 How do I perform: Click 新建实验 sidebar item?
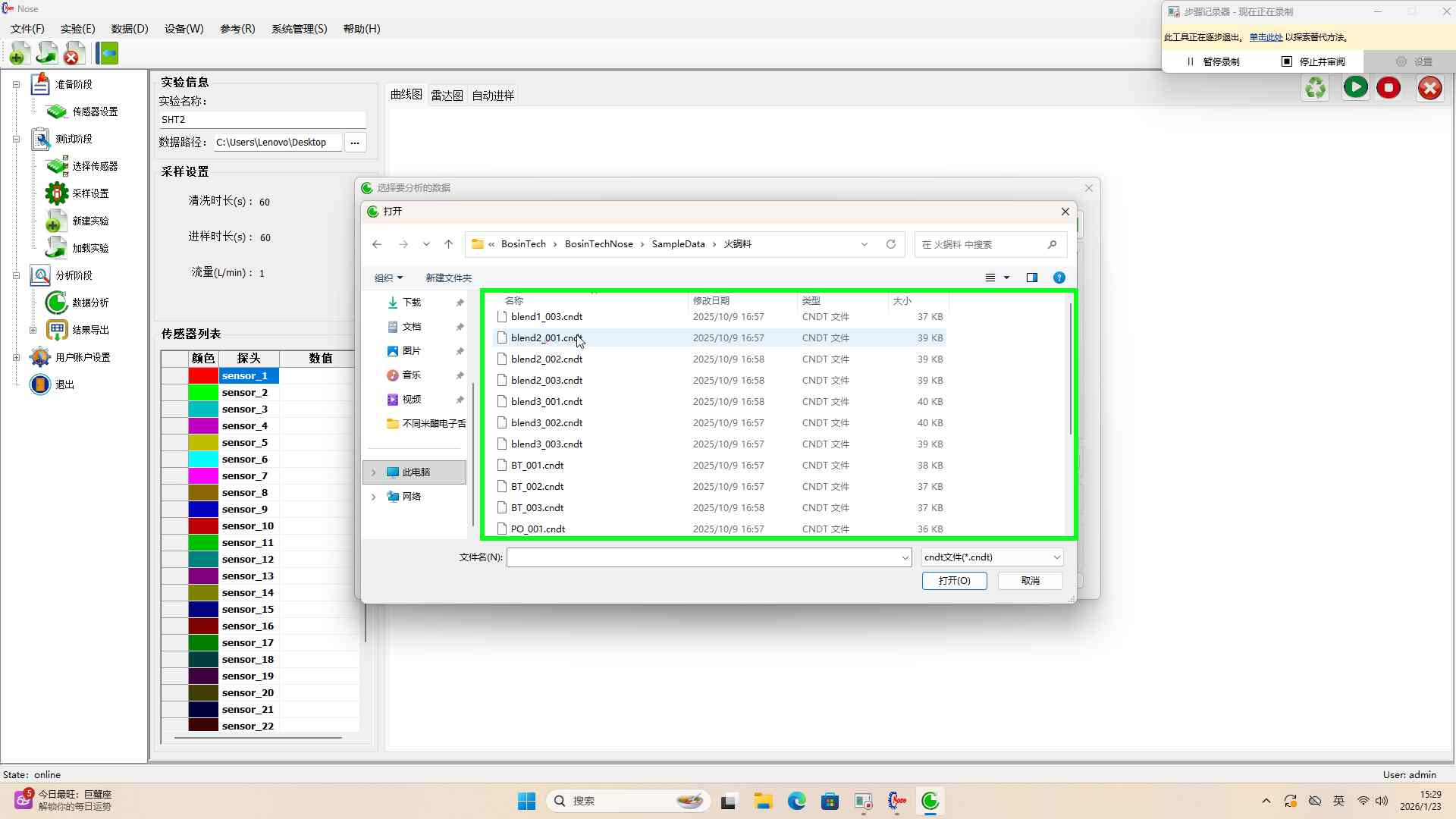pyautogui.click(x=89, y=221)
